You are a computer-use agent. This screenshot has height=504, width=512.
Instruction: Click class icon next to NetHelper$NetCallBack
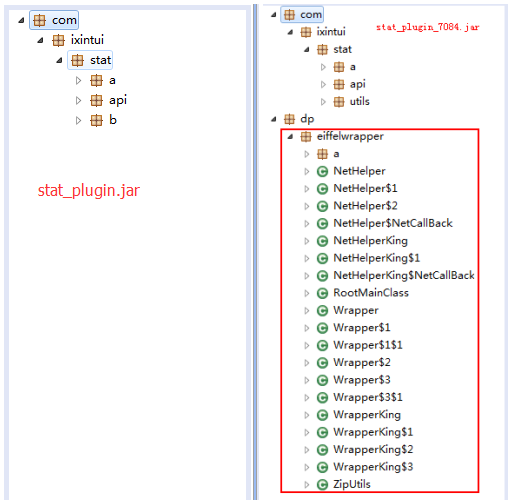[322, 223]
